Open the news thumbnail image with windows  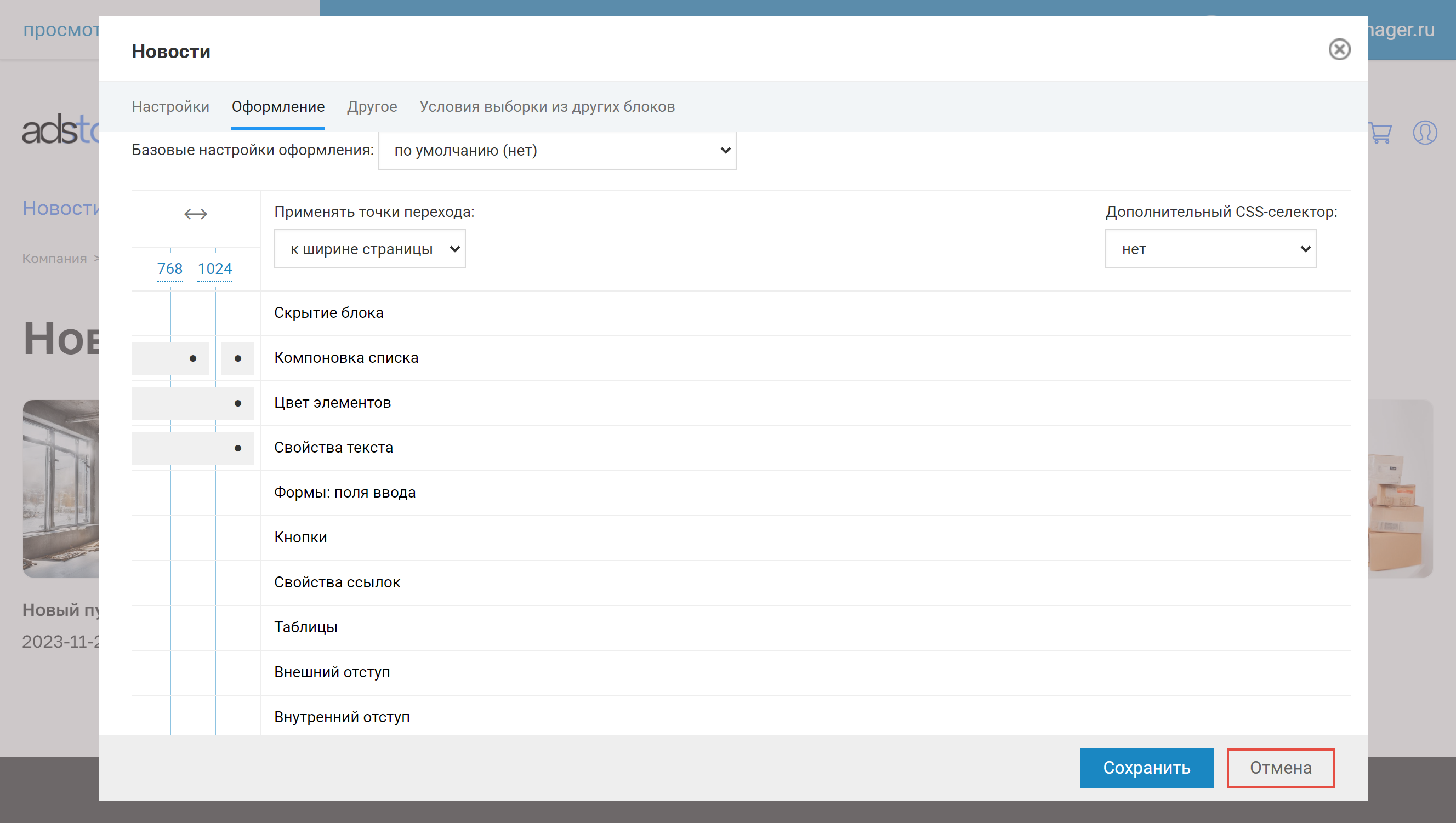60,489
